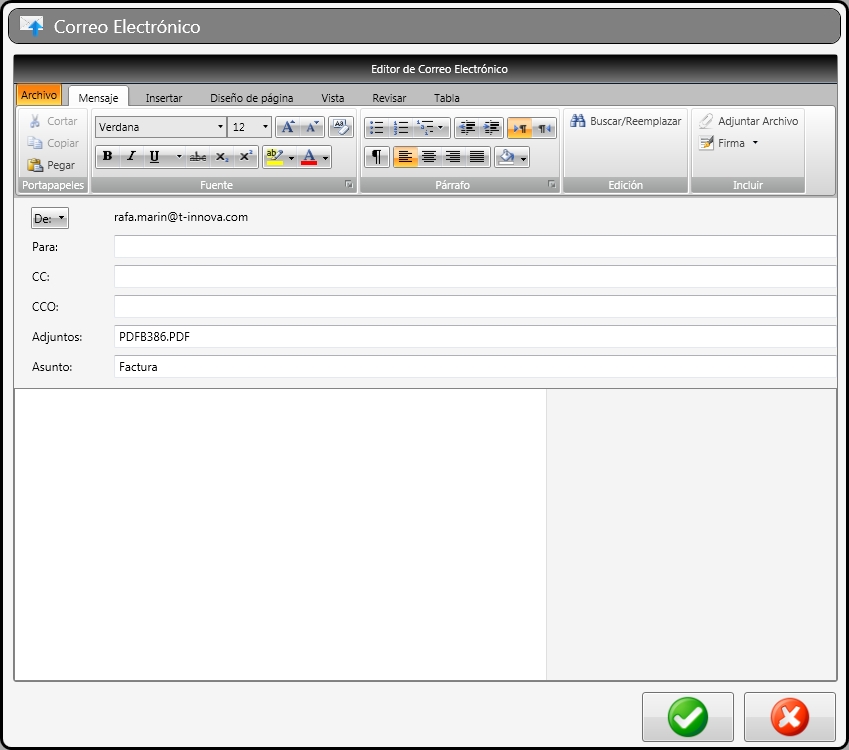
Task: Insert a bulleted list
Action: 376,128
